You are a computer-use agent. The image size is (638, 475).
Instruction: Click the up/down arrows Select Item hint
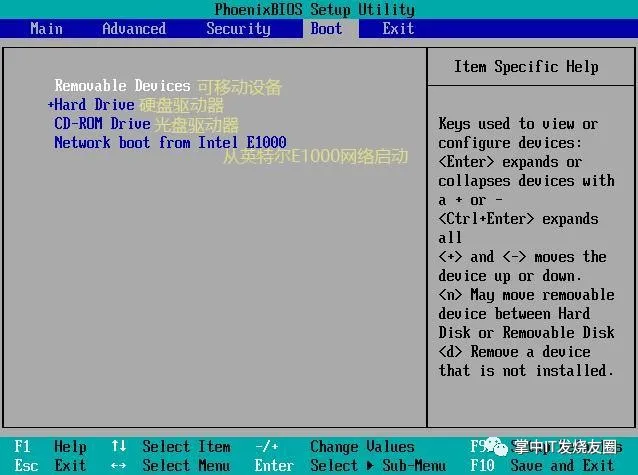[x=170, y=447]
